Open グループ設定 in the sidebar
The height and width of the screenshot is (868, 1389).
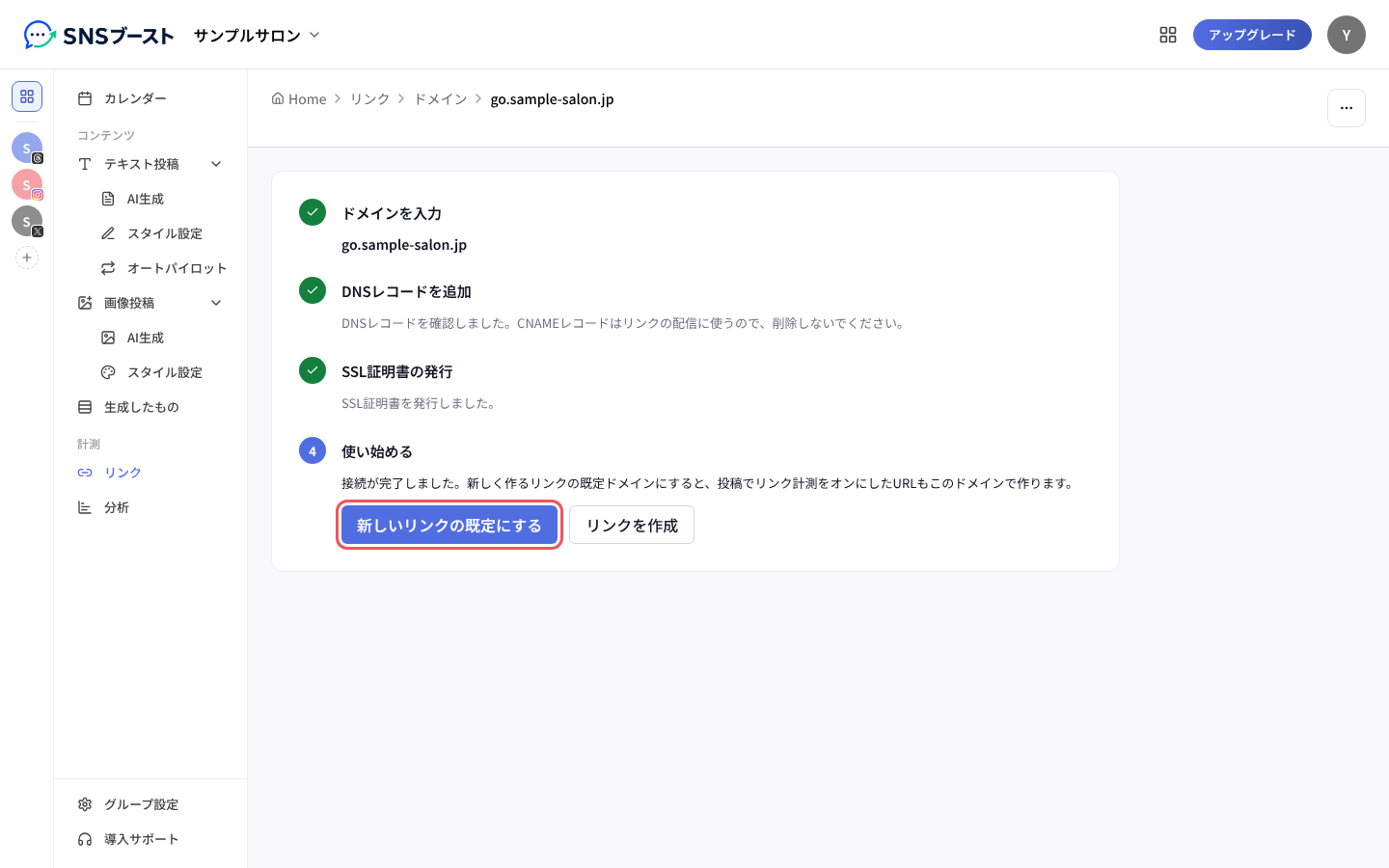(x=150, y=804)
